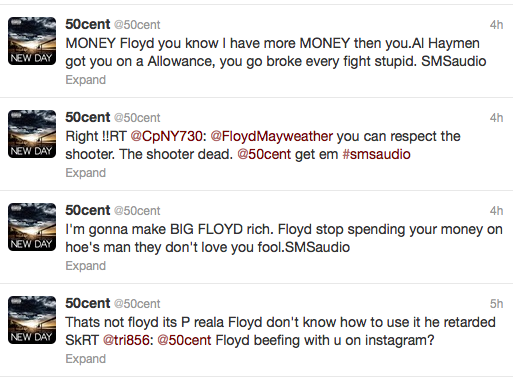Open the @FloydMayweather mention link
The width and height of the screenshot is (513, 381).
(272, 136)
